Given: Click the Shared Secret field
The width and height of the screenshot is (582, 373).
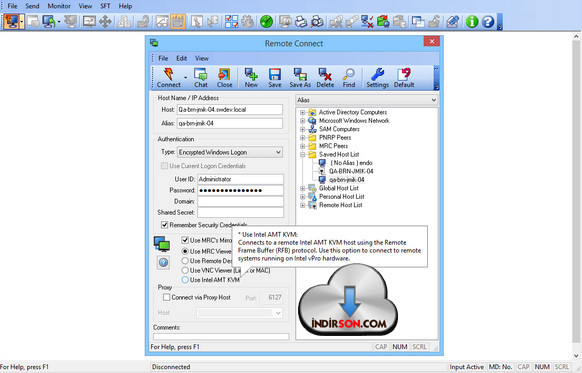Looking at the screenshot, I should point(240,212).
